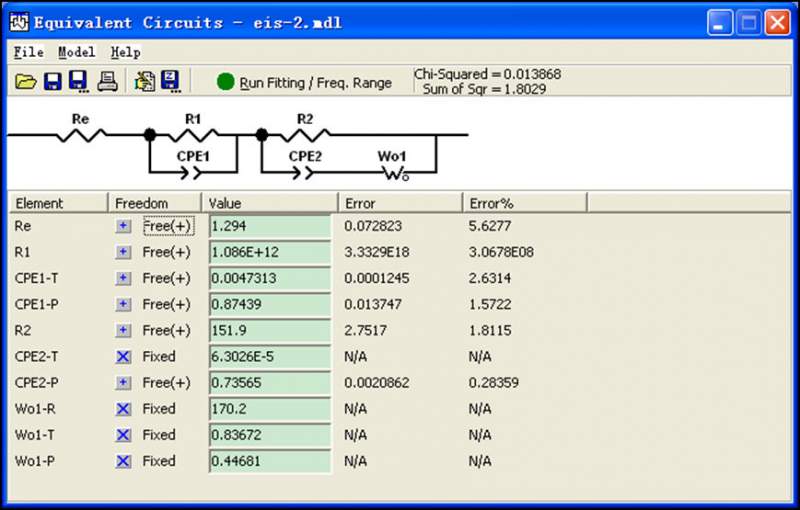Open the Model menu
800x510 pixels.
coord(76,52)
